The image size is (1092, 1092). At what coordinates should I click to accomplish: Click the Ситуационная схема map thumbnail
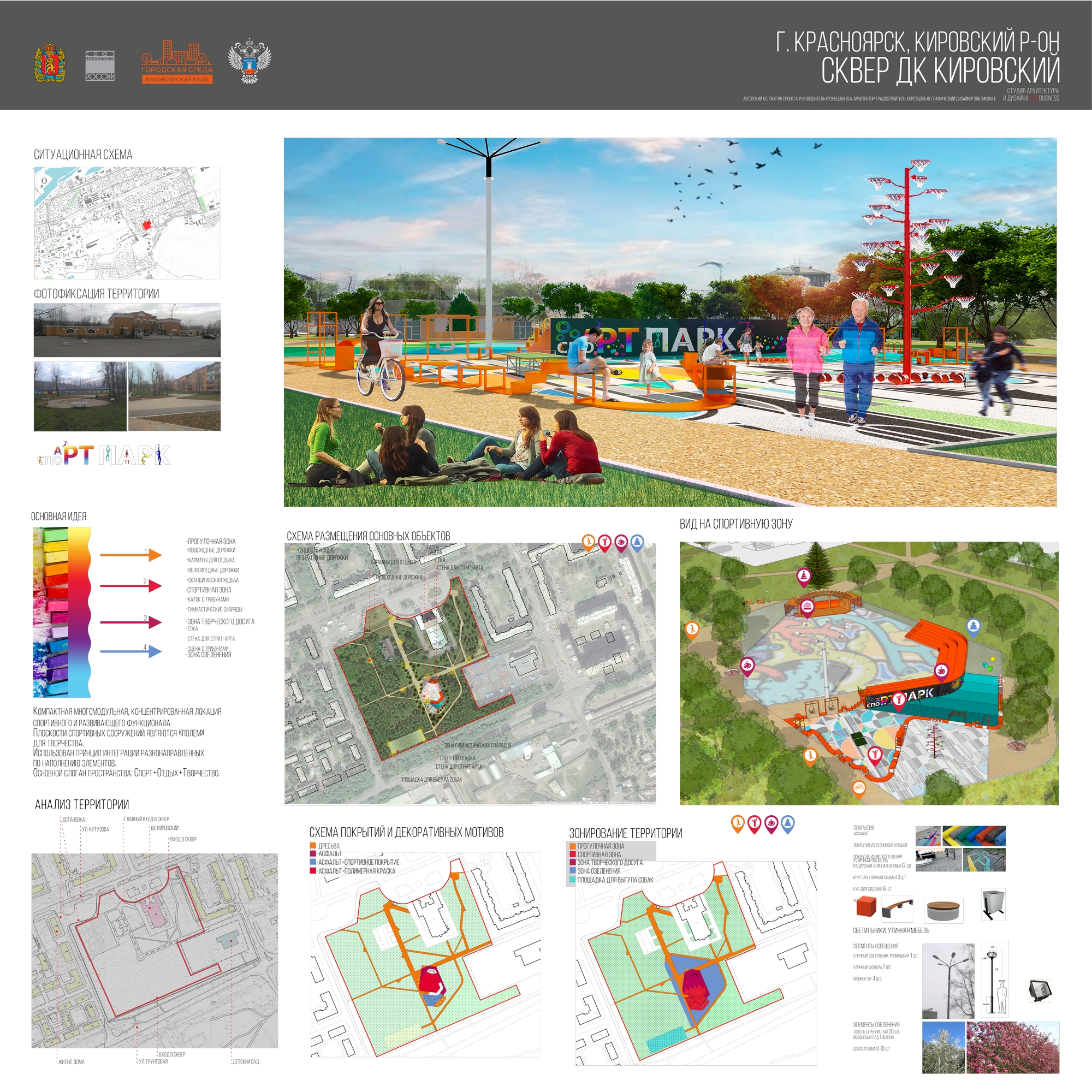[127, 223]
